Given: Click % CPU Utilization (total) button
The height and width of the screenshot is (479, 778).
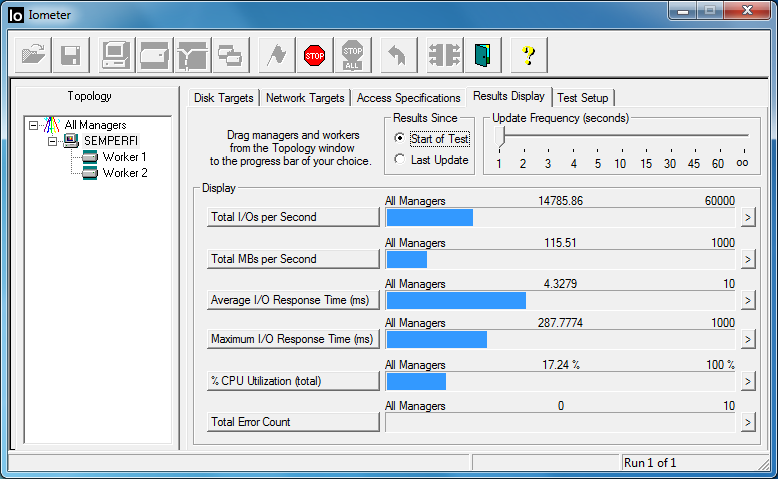Looking at the screenshot, I should tap(293, 381).
